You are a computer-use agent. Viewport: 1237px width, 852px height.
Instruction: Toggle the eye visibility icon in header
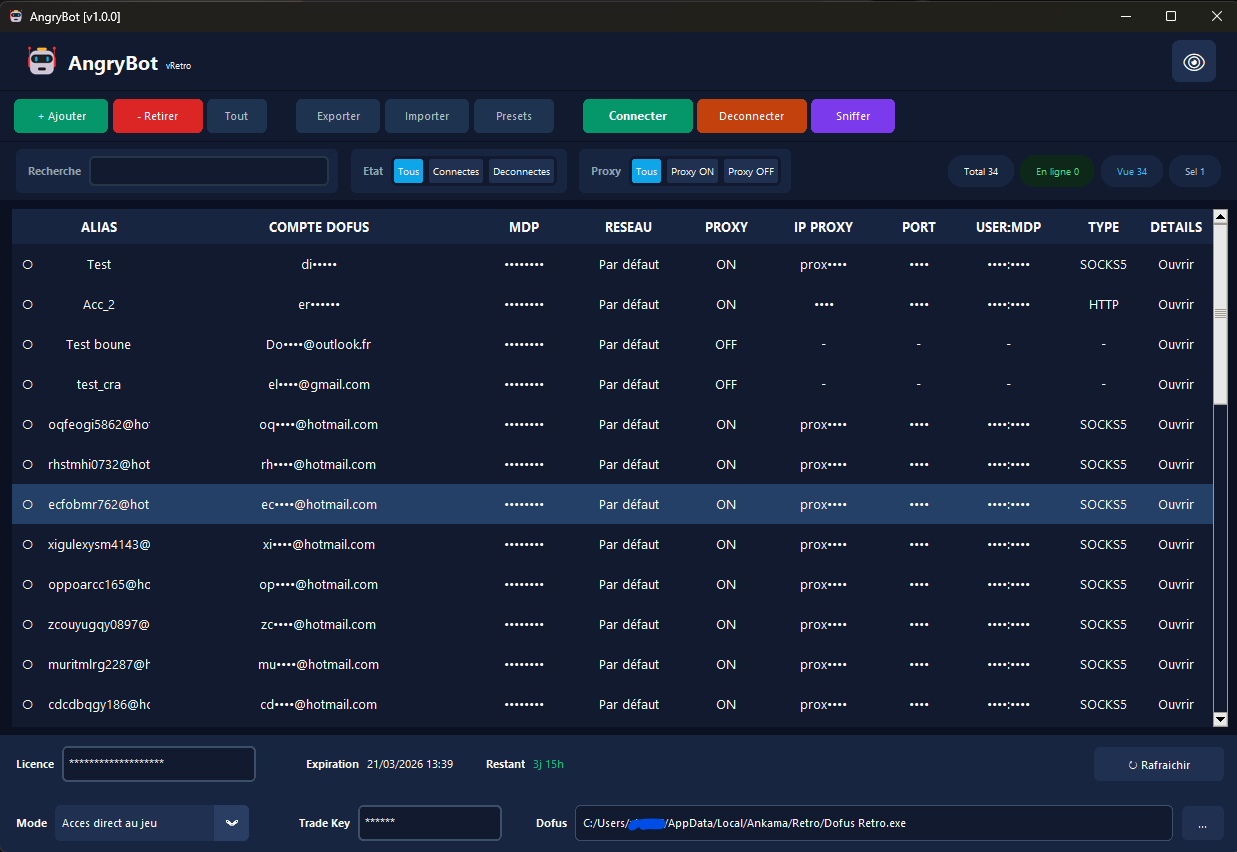click(1193, 62)
